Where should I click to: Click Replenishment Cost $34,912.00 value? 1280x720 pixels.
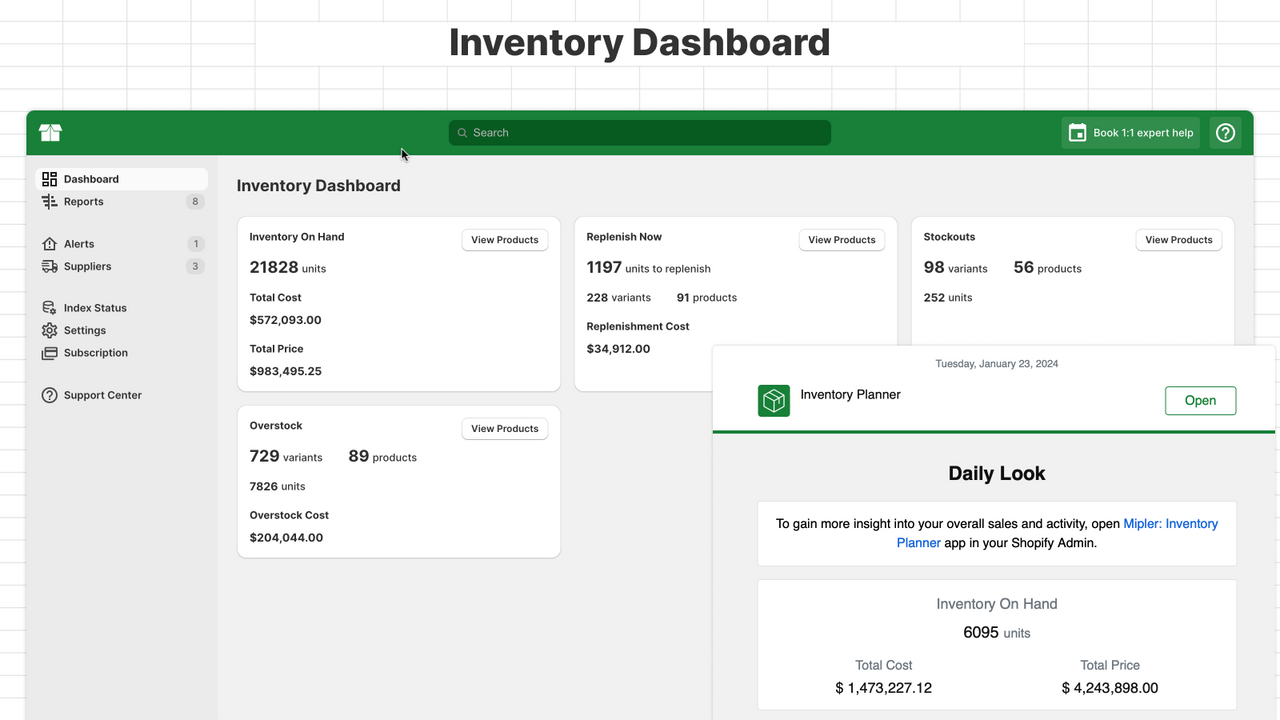[x=618, y=349]
